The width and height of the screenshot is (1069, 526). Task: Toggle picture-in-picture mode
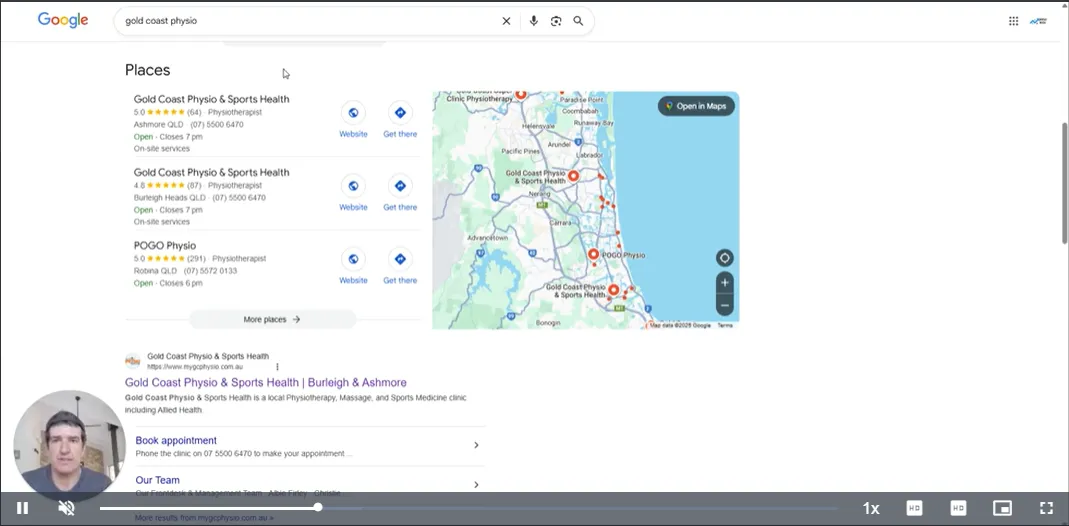(x=1002, y=508)
